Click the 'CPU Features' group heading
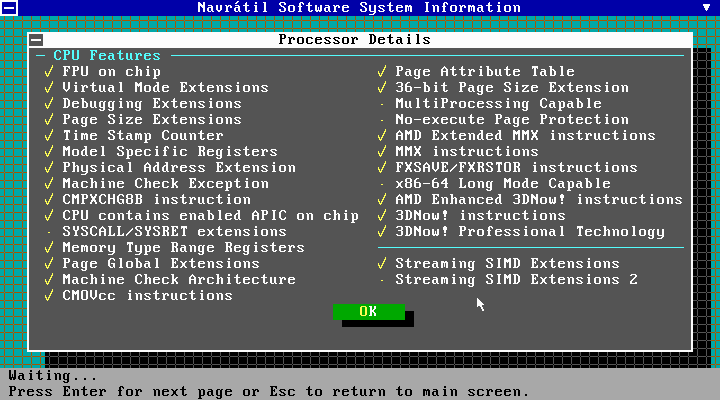720x400 pixels. (x=107, y=56)
